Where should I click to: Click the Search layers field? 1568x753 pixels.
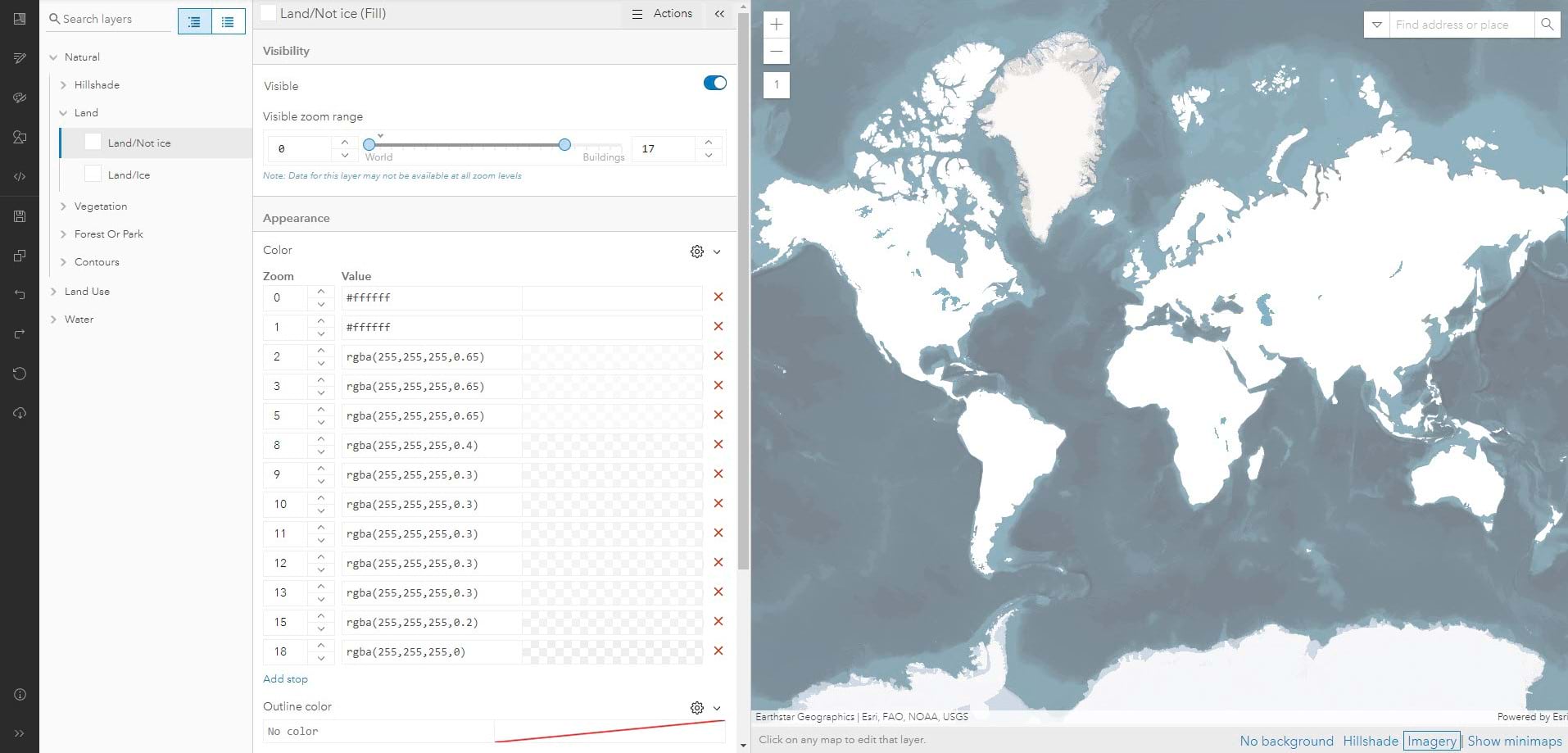109,19
